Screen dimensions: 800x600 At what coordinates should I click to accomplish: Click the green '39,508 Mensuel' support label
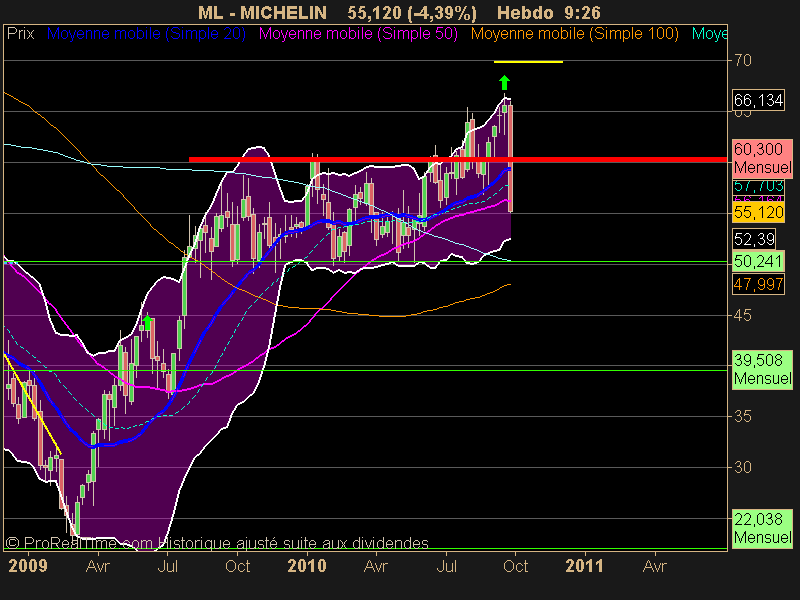pos(762,370)
